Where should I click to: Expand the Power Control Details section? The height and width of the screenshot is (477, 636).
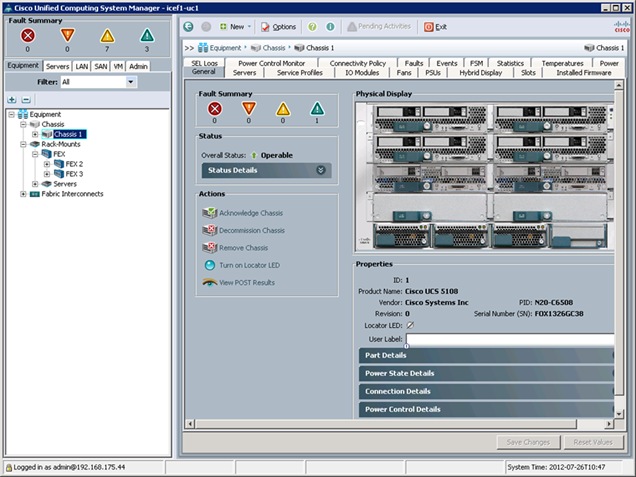click(486, 409)
